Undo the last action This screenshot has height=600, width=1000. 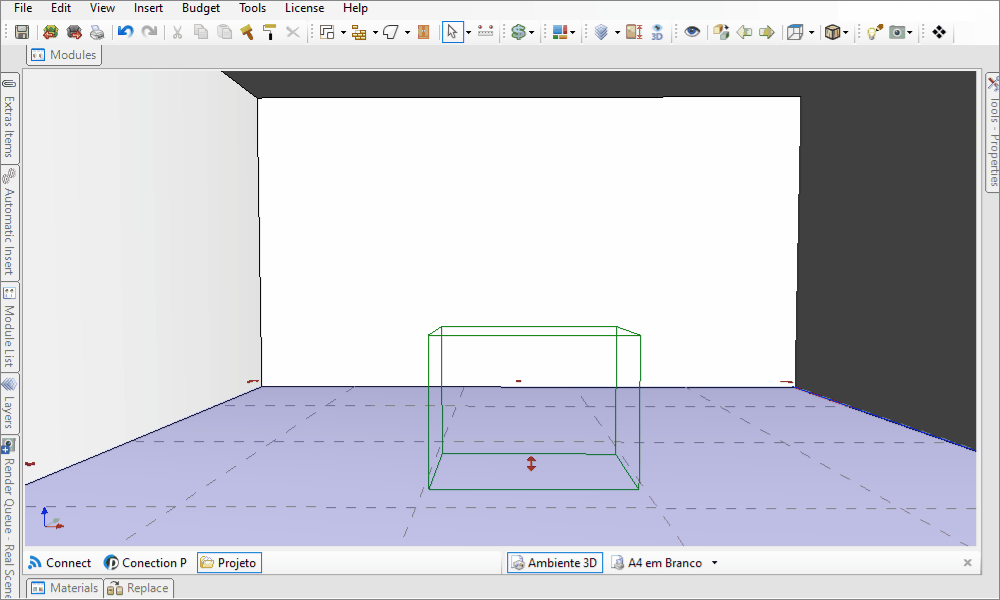pos(126,32)
